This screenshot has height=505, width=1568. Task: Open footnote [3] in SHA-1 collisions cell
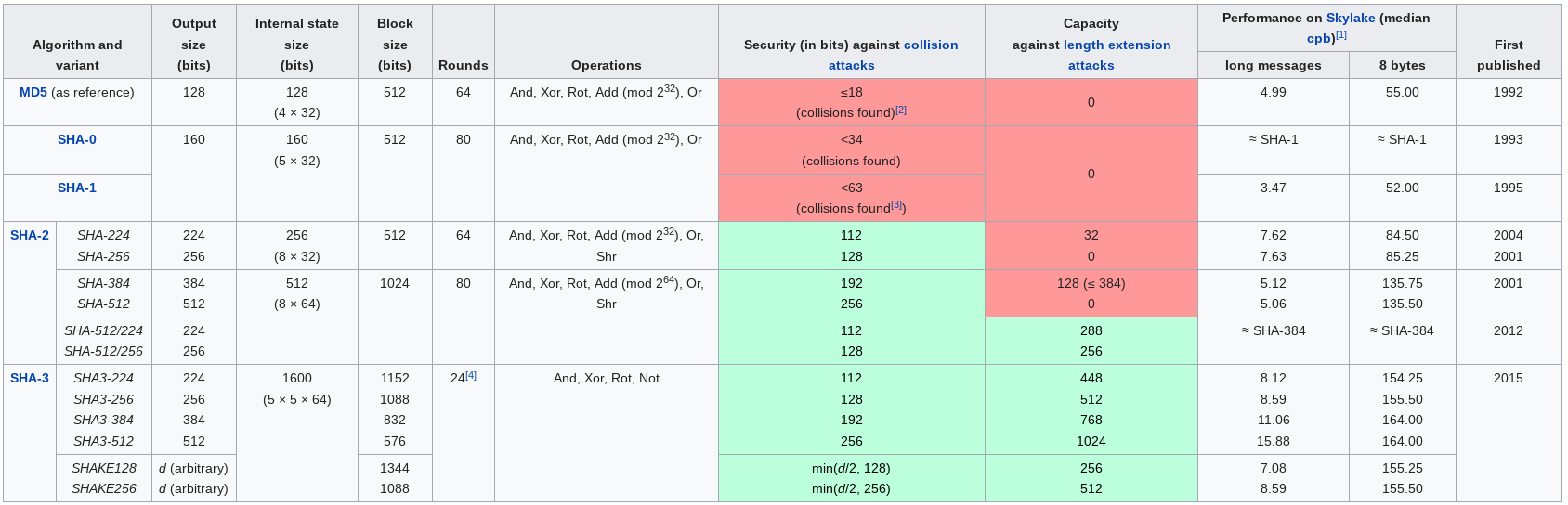click(x=896, y=205)
